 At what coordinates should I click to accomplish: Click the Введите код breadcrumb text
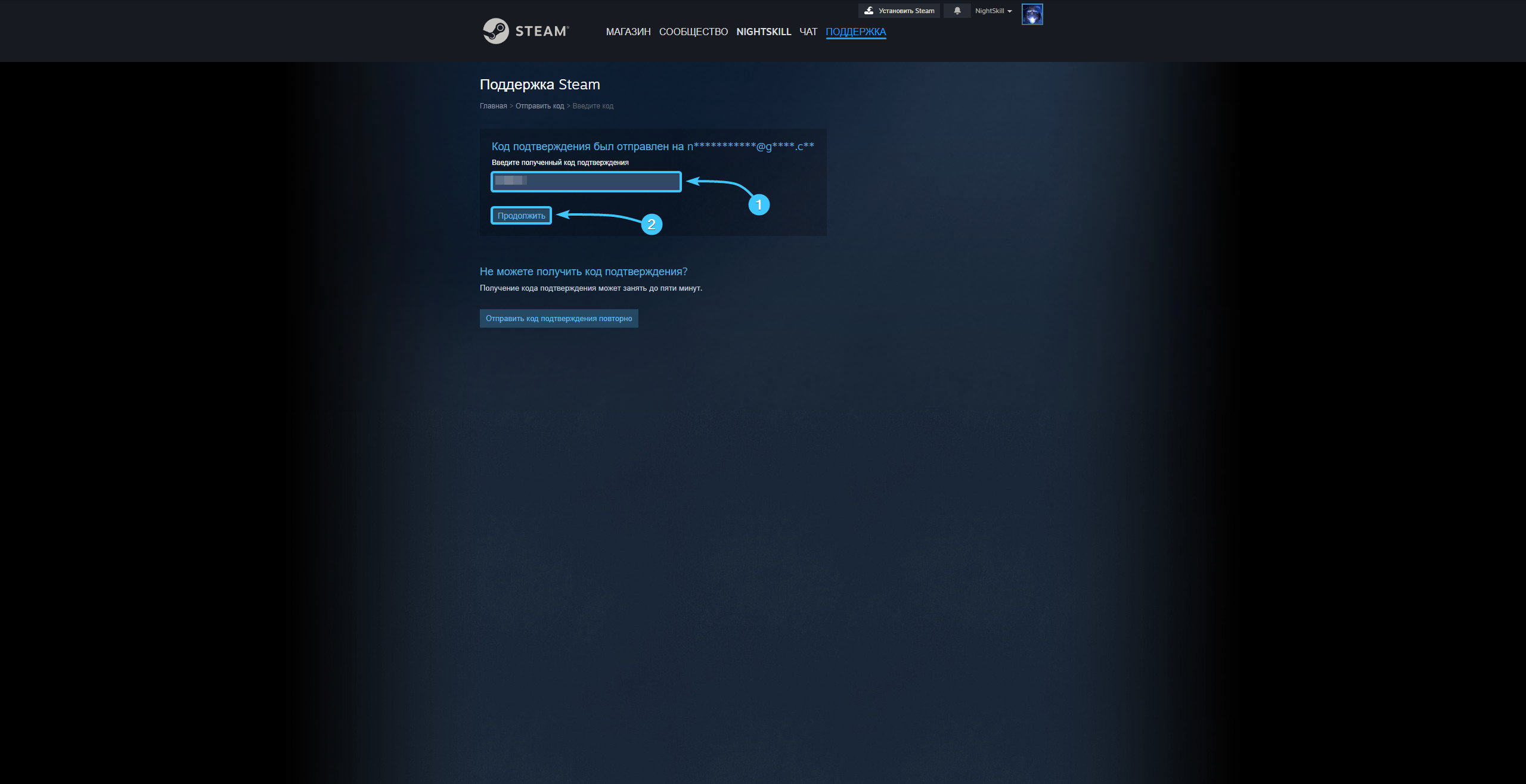tap(593, 106)
